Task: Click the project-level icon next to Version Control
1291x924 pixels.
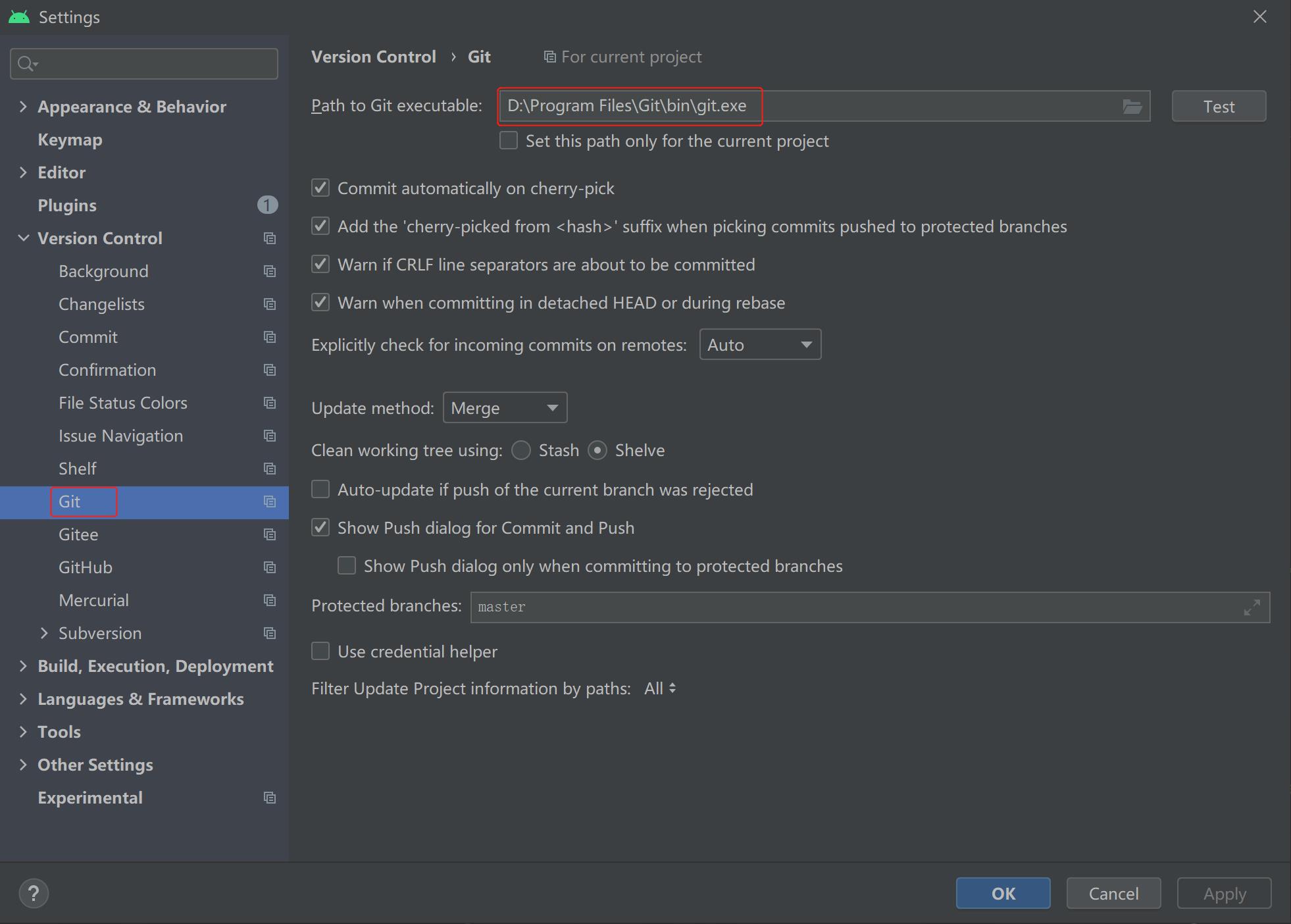Action: (x=270, y=238)
